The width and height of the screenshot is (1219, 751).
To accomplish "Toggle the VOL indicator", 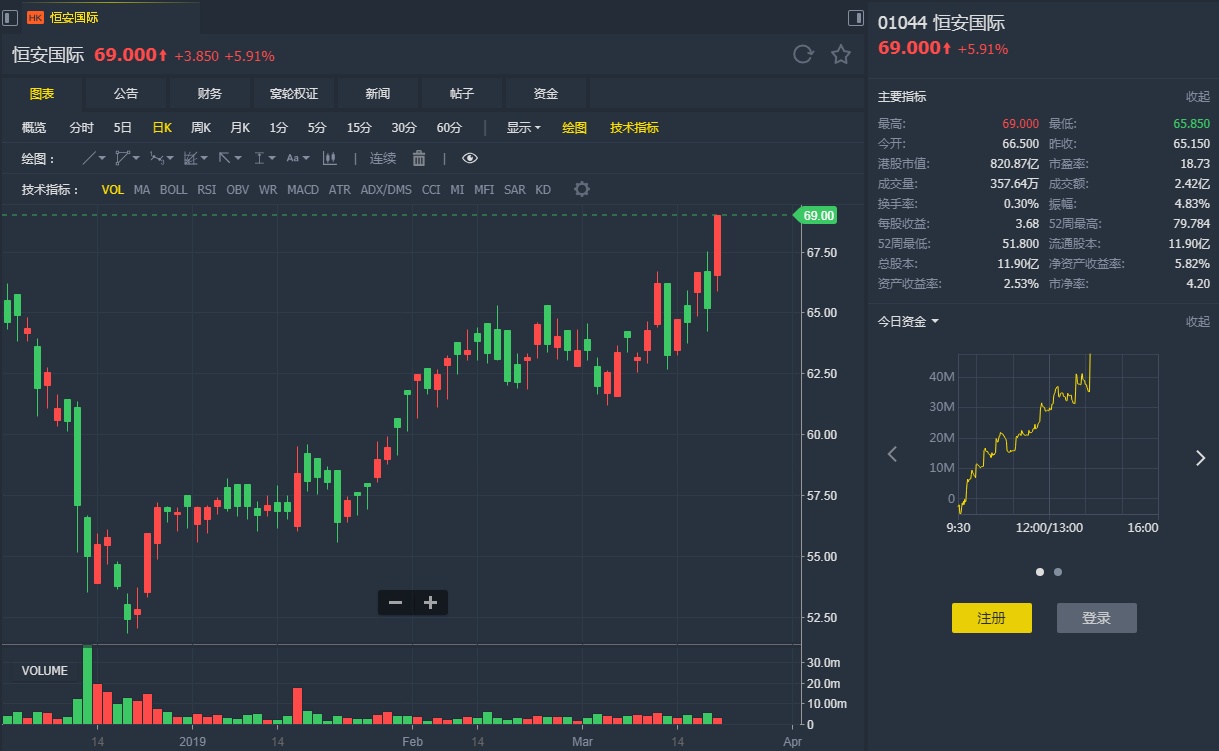I will [x=113, y=189].
